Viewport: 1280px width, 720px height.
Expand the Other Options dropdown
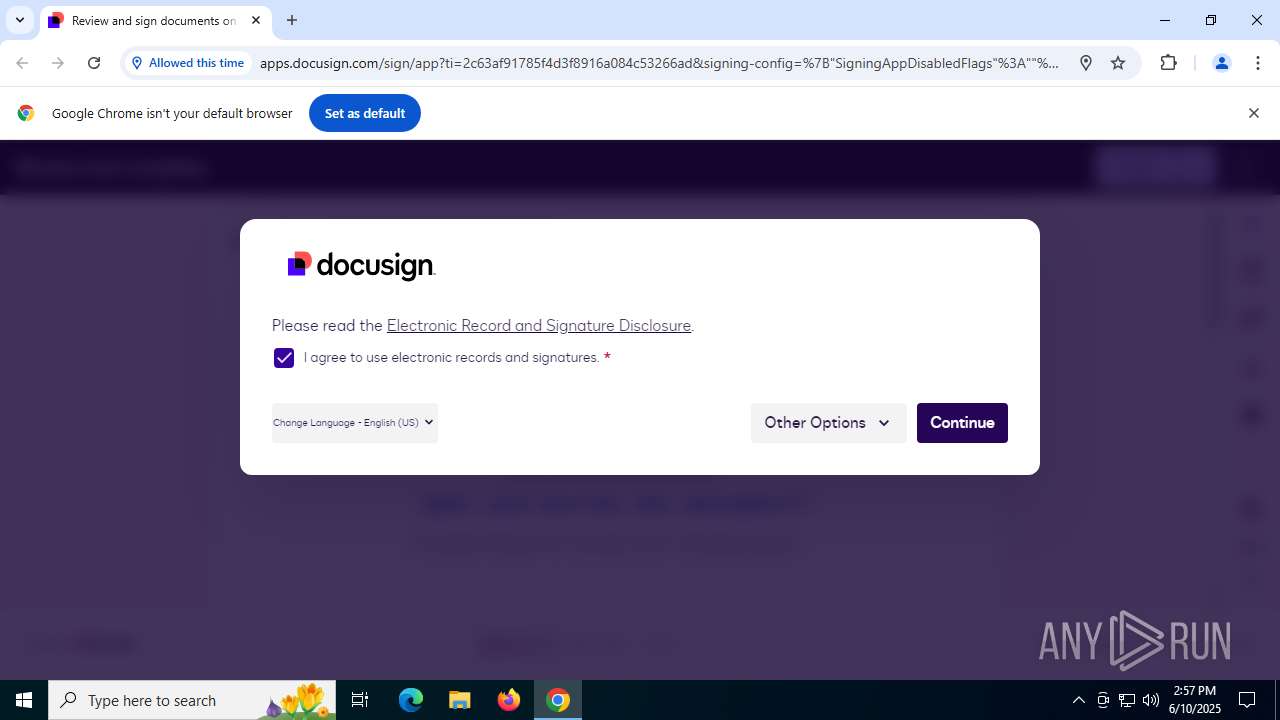[x=828, y=423]
